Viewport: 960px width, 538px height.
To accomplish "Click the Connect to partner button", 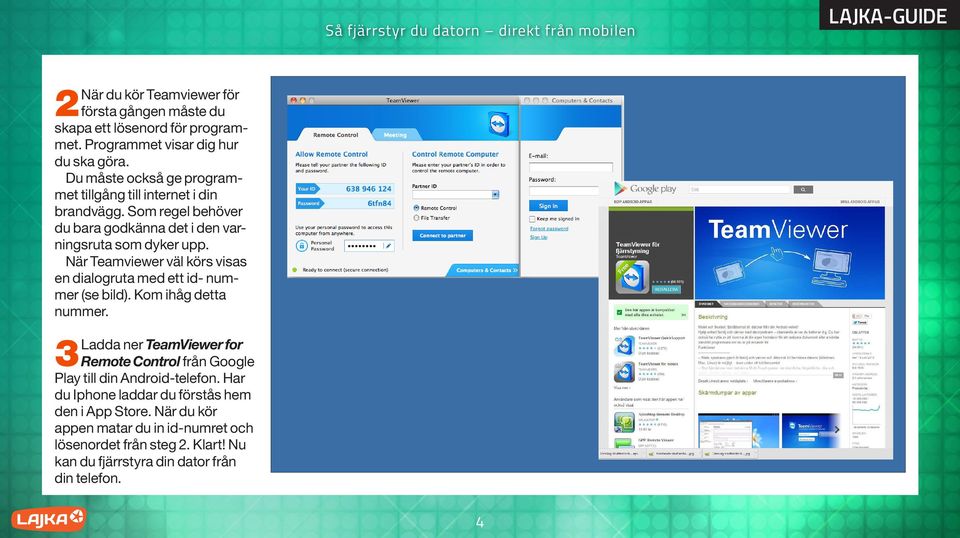I will 443,236.
